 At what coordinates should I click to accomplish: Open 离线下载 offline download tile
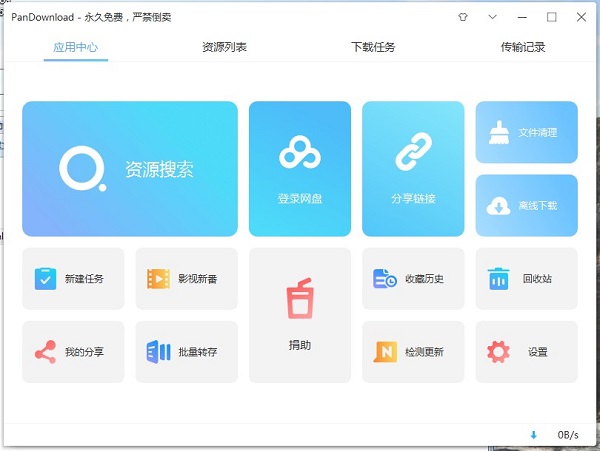pos(526,205)
